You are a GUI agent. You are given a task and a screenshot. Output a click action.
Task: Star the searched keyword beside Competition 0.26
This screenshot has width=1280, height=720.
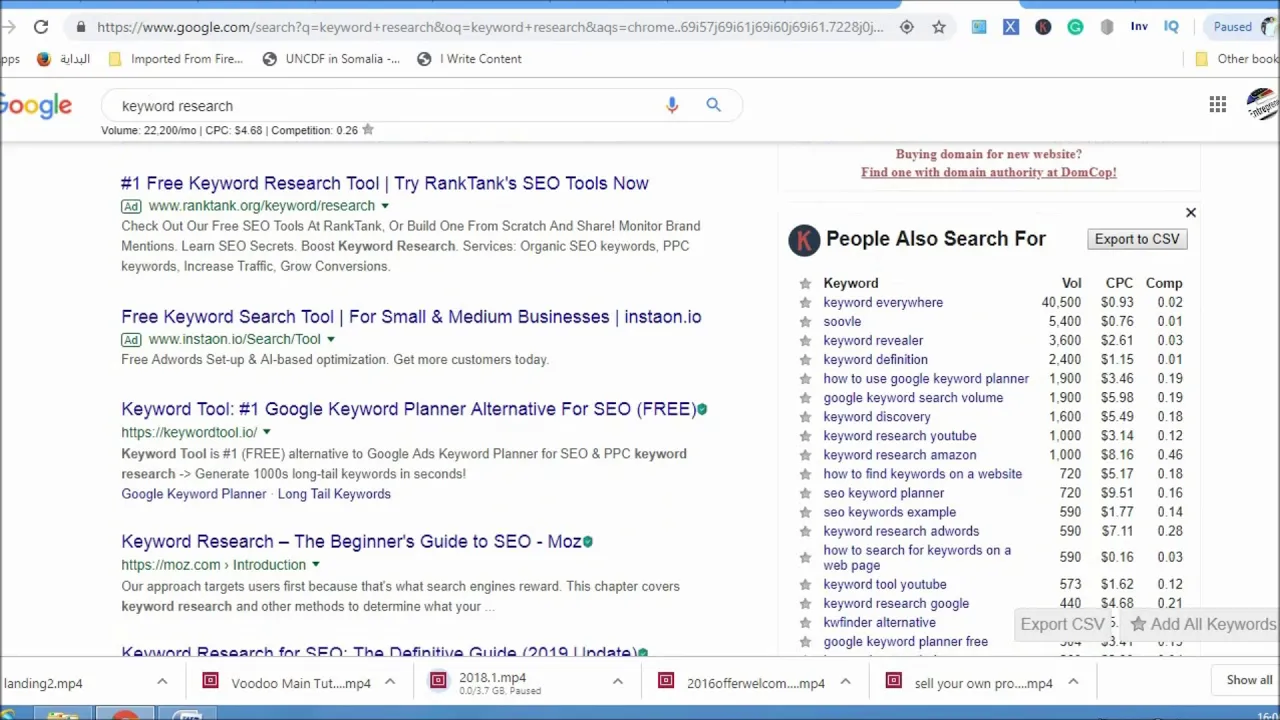[x=368, y=130]
